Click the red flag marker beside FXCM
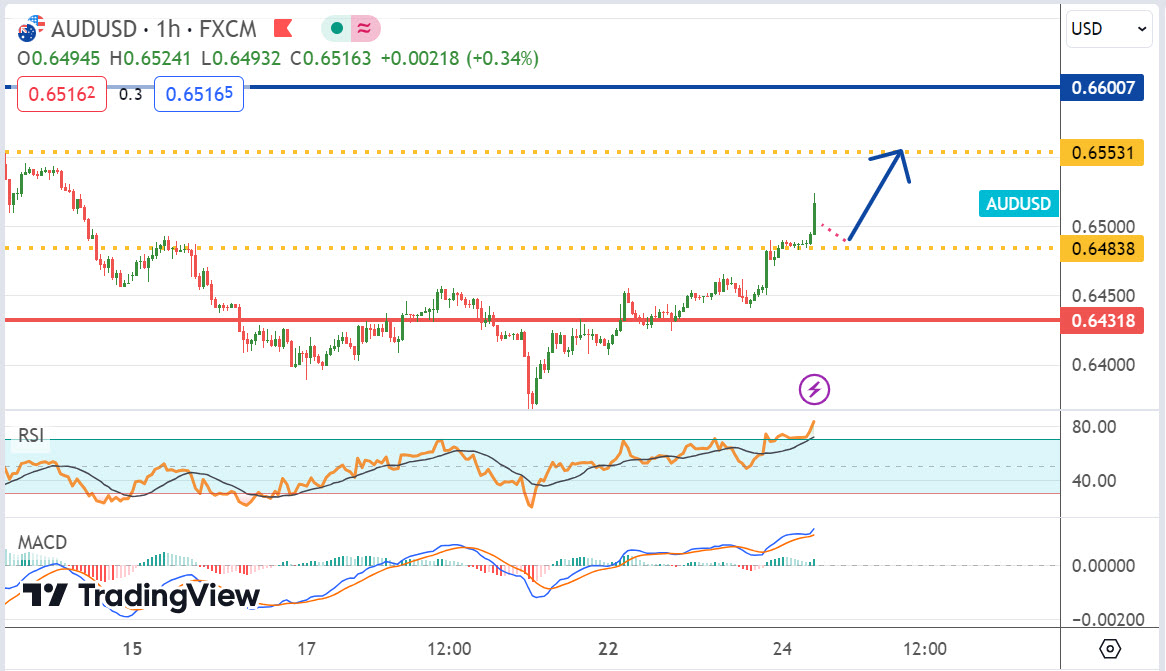 pyautogui.click(x=283, y=29)
